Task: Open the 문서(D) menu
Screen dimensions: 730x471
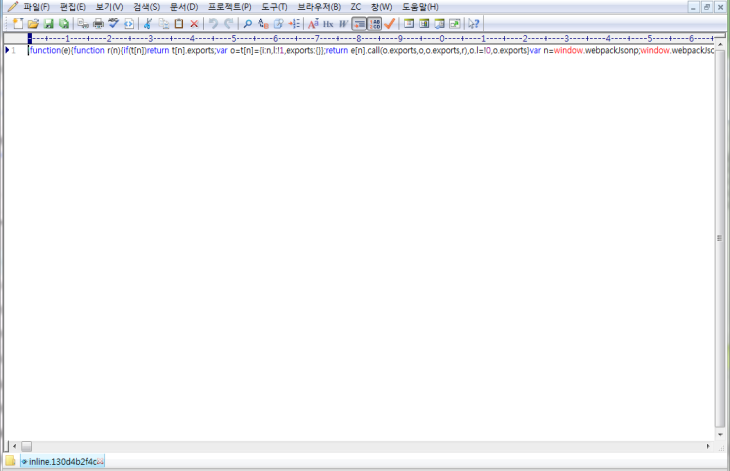Action: point(183,7)
